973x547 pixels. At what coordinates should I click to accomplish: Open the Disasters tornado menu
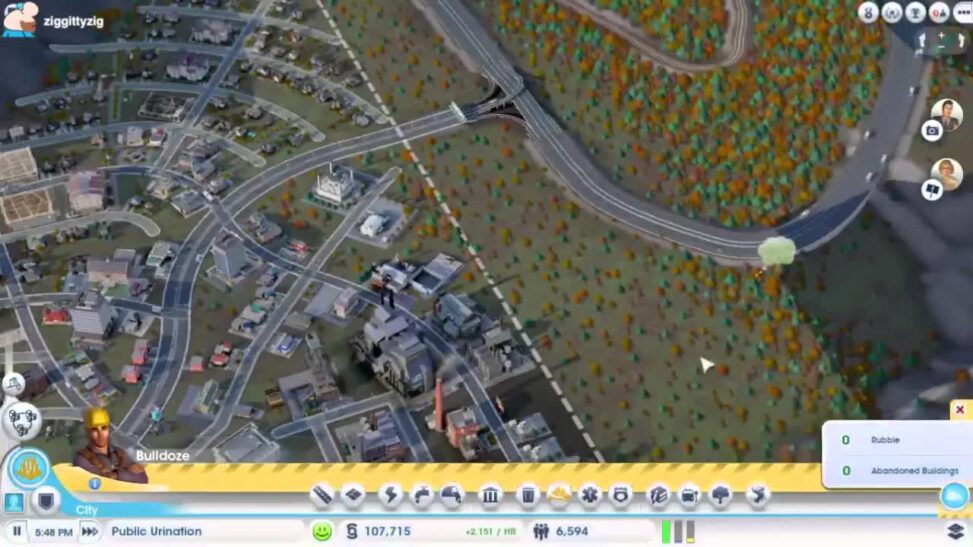758,495
